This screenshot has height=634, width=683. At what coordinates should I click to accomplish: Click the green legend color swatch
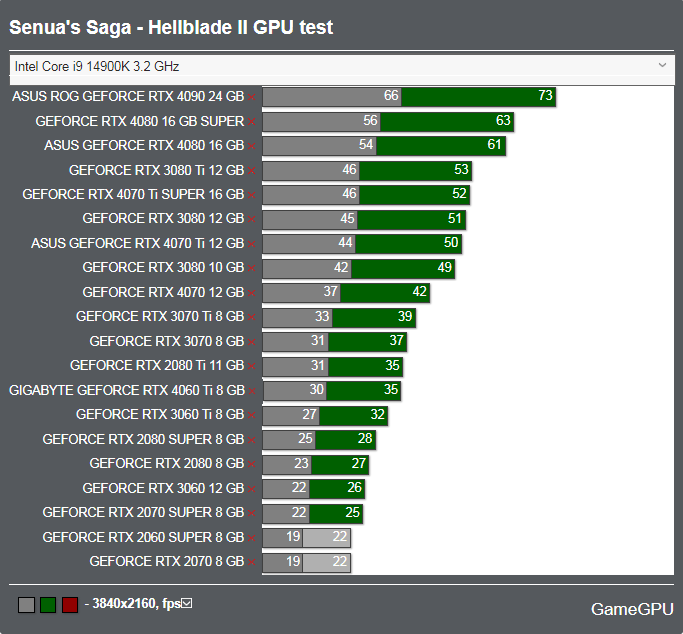pyautogui.click(x=48, y=605)
